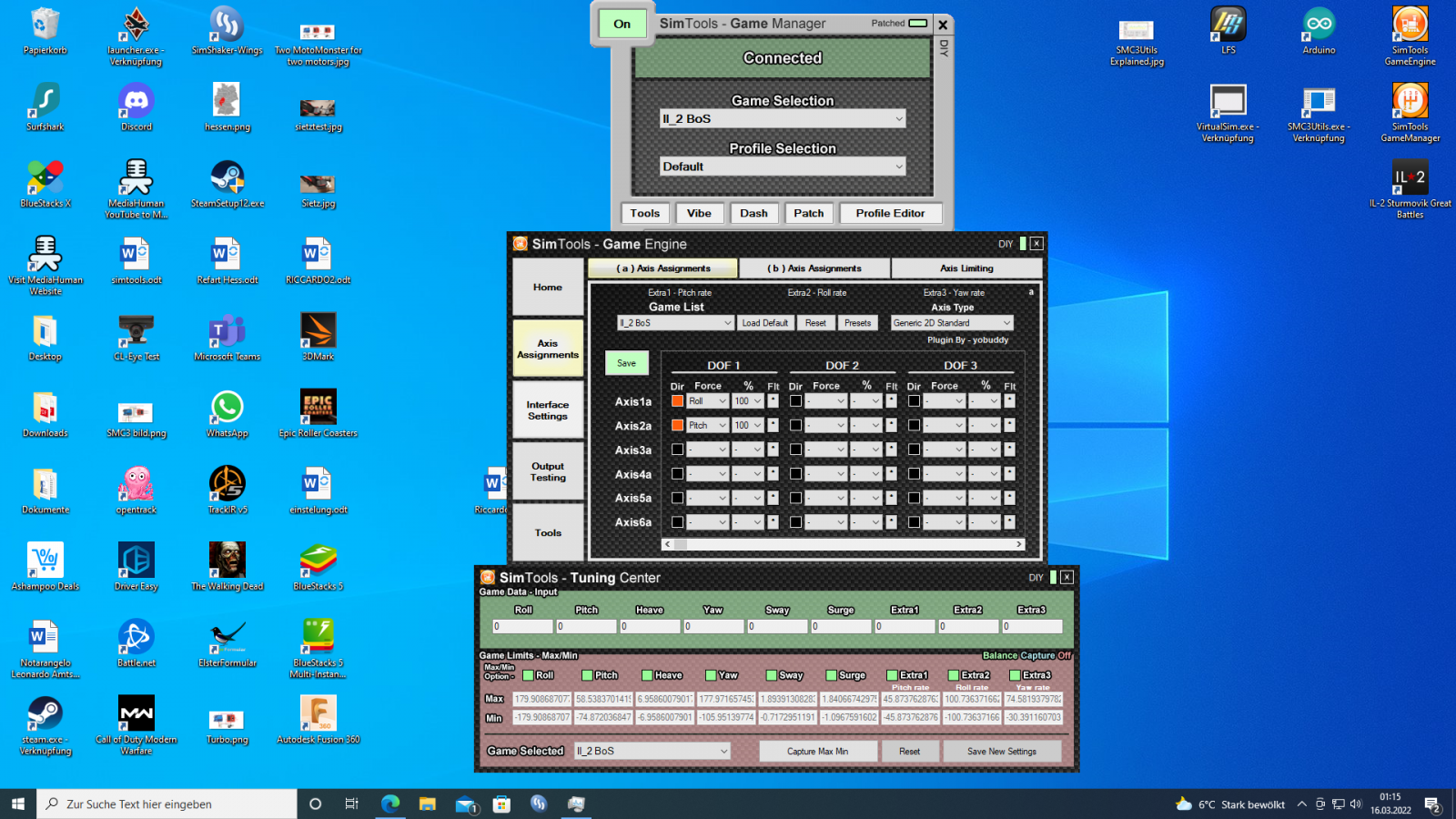Open Axis Type Generic 2D Standard dropdown
The height and width of the screenshot is (819, 1456).
tap(951, 323)
